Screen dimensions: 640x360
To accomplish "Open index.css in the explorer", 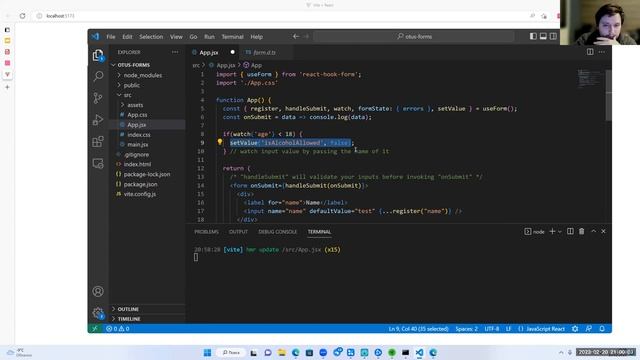I will (x=147, y=134).
